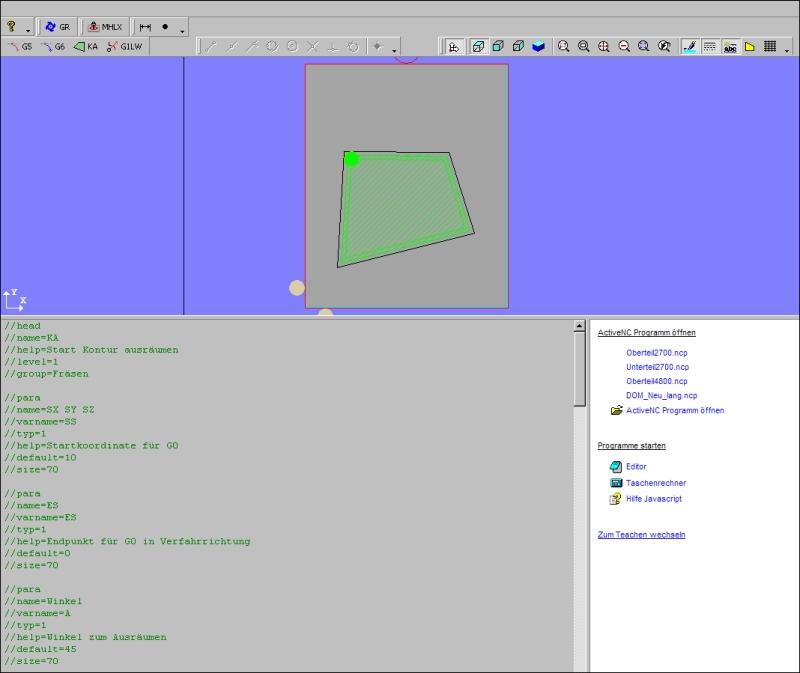This screenshot has width=800, height=673.
Task: Toggle the abc text labels icon
Action: tap(730, 47)
